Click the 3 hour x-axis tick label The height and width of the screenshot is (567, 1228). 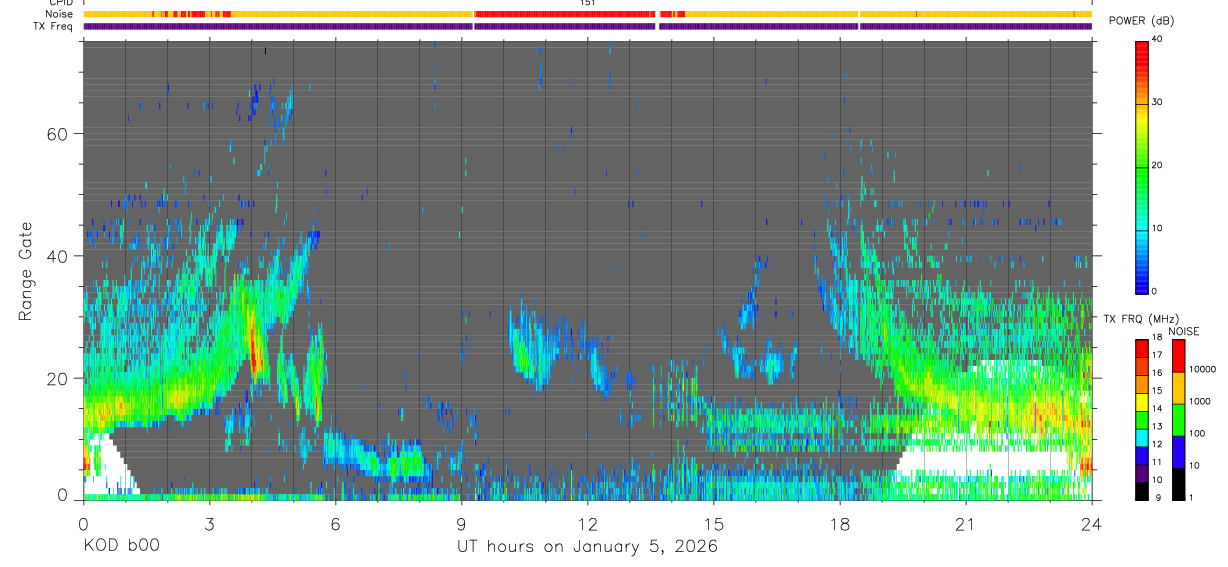point(209,524)
